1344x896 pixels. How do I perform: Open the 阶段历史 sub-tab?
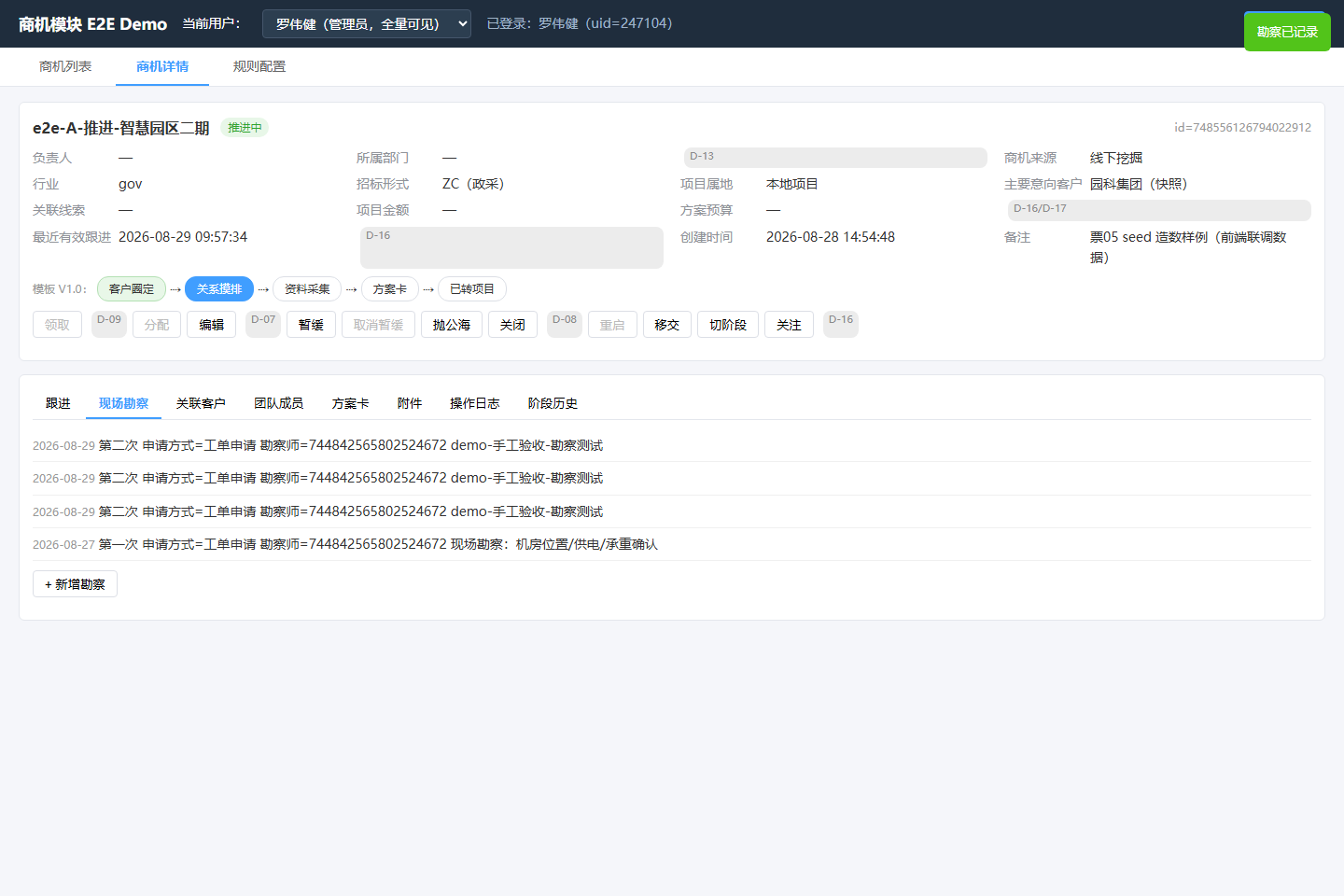(x=553, y=403)
